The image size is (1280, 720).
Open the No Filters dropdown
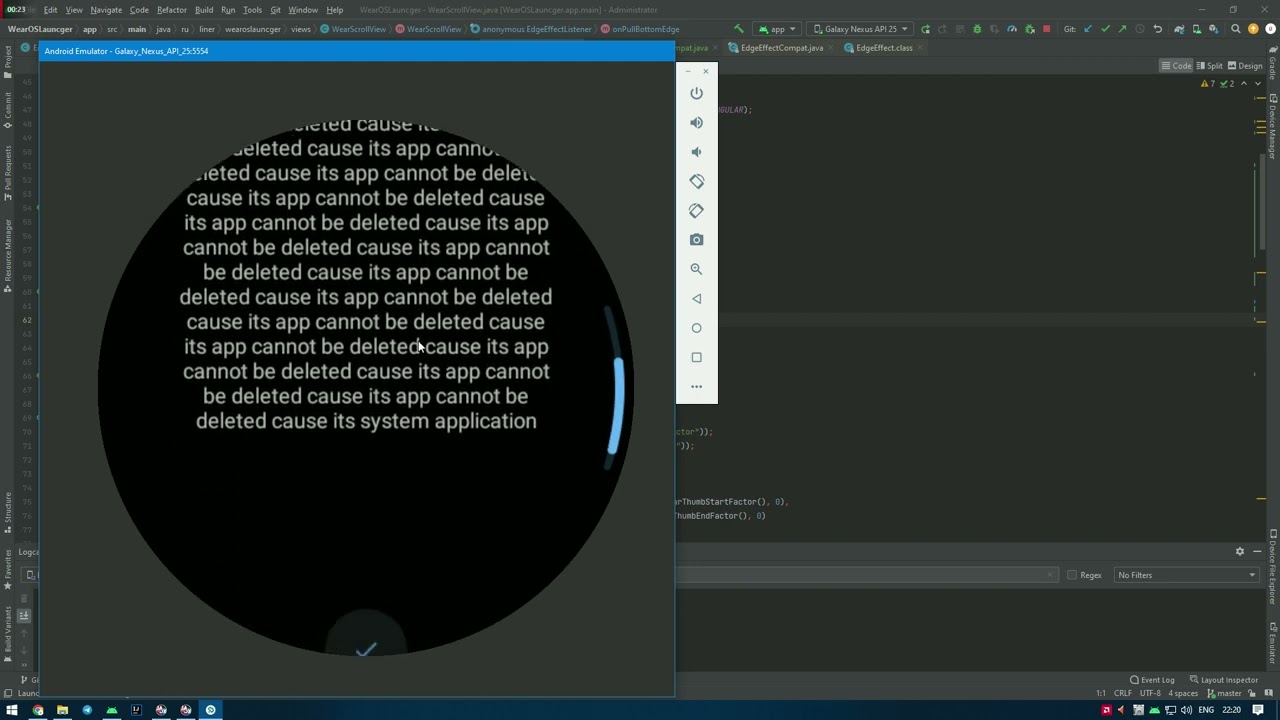[x=1186, y=575]
